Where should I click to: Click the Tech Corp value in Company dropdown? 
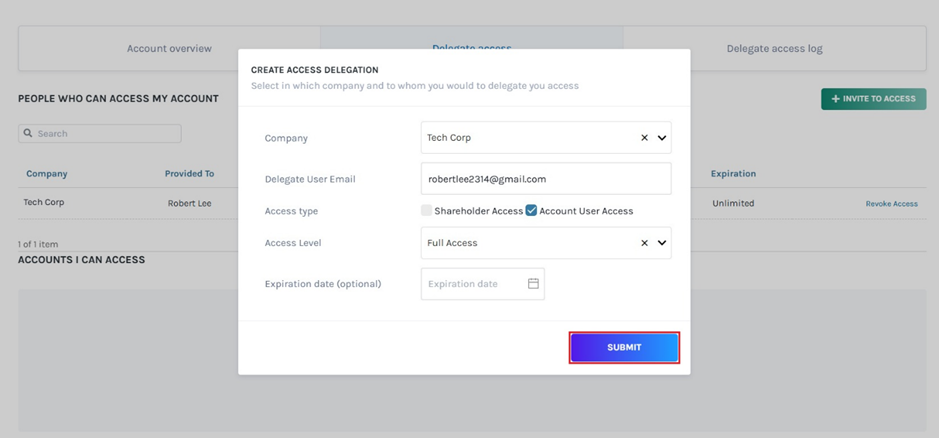coord(449,138)
